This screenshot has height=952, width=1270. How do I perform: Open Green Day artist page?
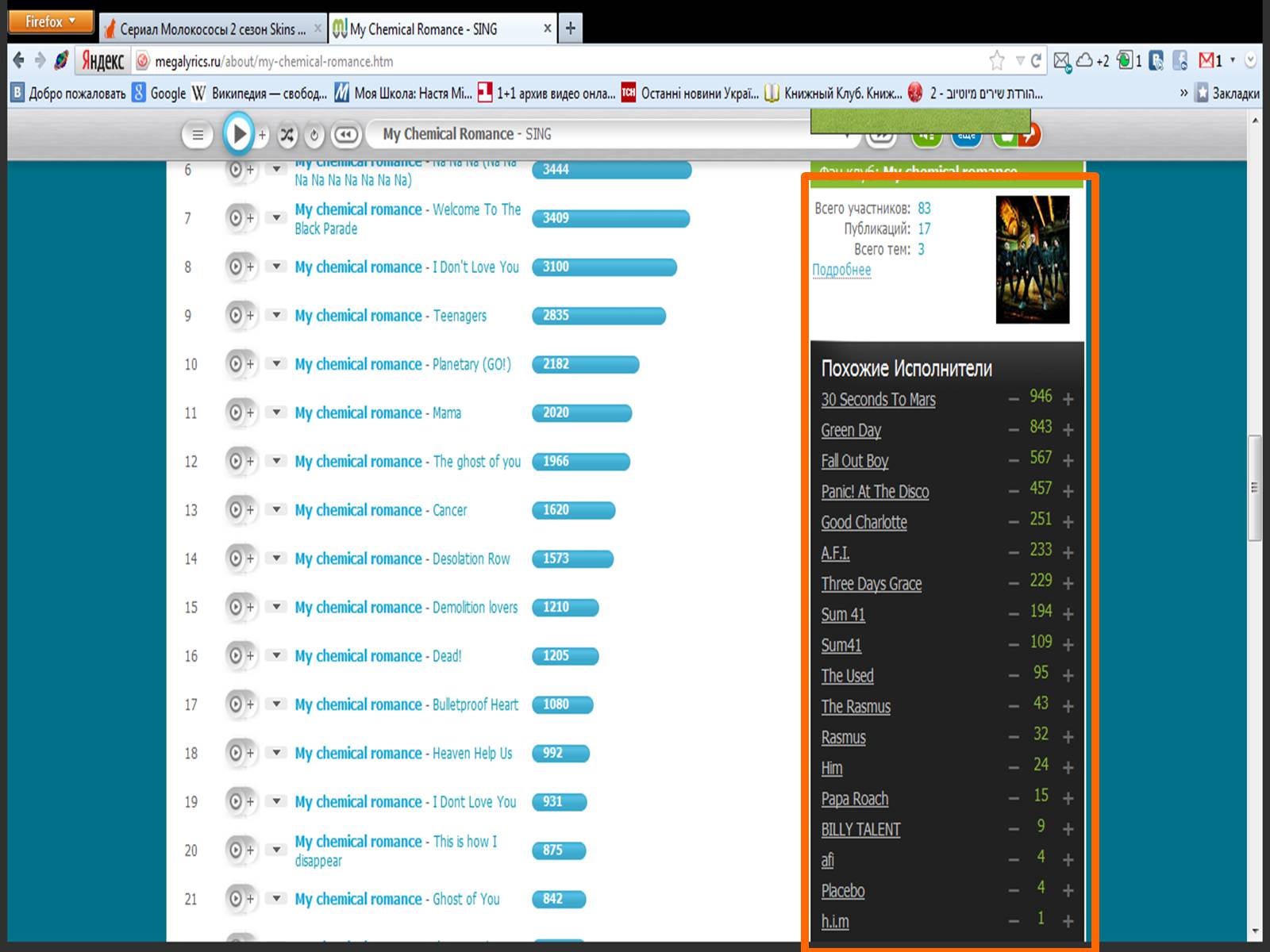[851, 431]
